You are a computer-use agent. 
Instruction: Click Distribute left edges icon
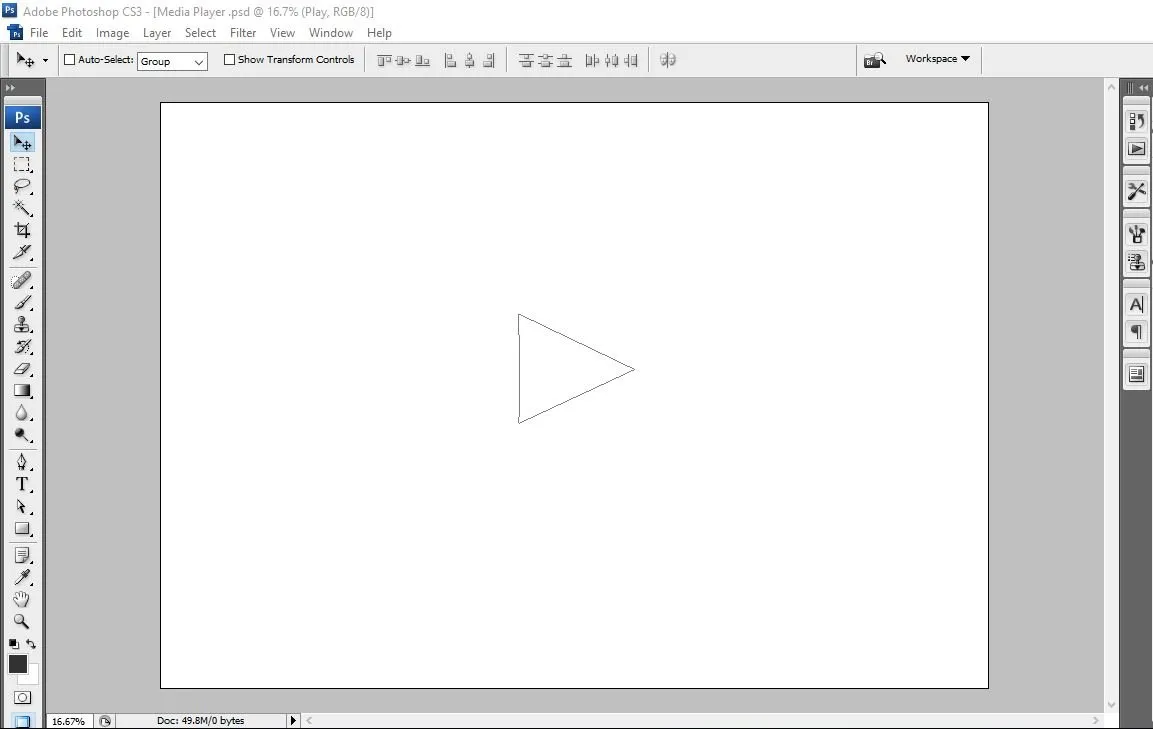coord(592,60)
